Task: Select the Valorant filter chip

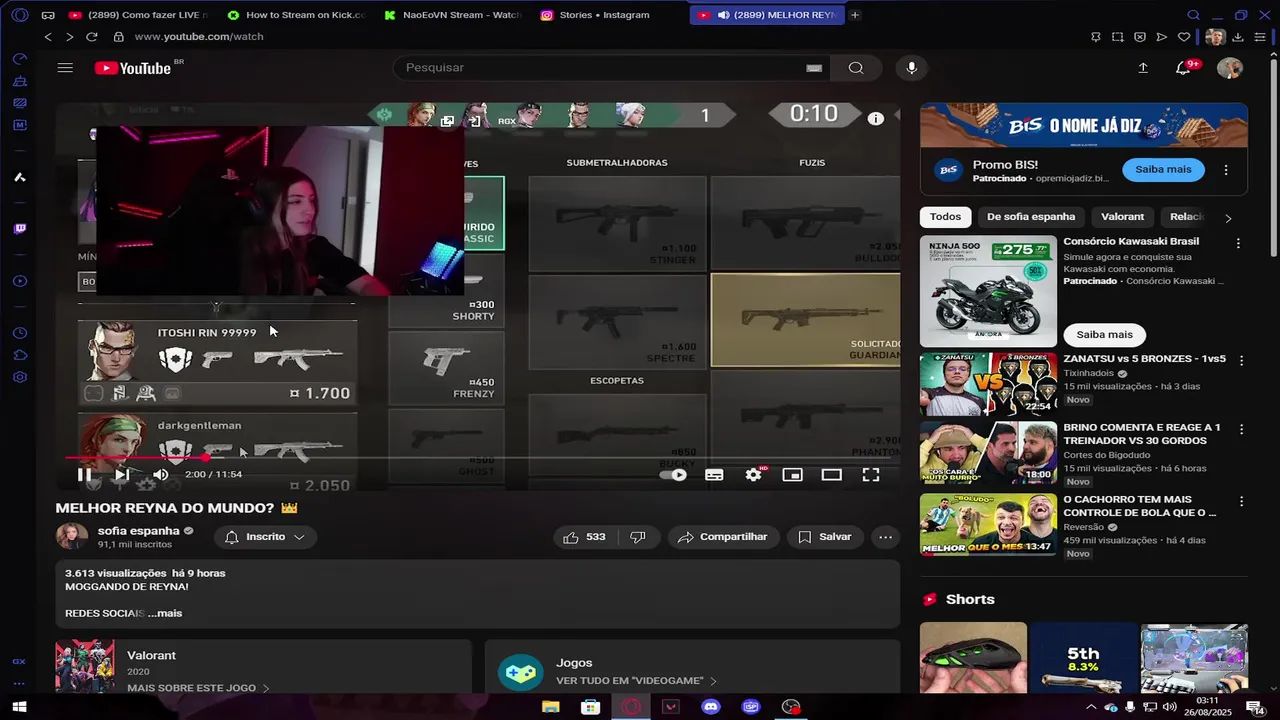Action: coord(1122,217)
